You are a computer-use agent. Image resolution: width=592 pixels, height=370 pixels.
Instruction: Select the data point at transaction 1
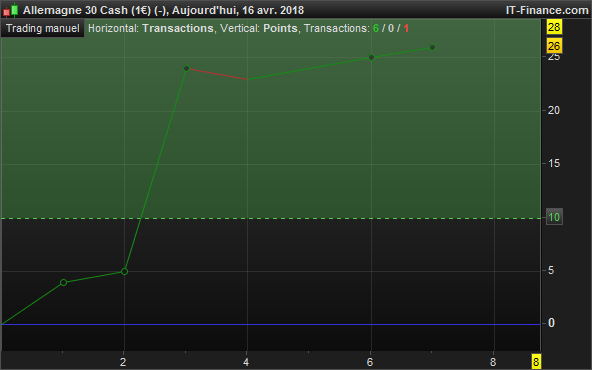click(x=63, y=282)
